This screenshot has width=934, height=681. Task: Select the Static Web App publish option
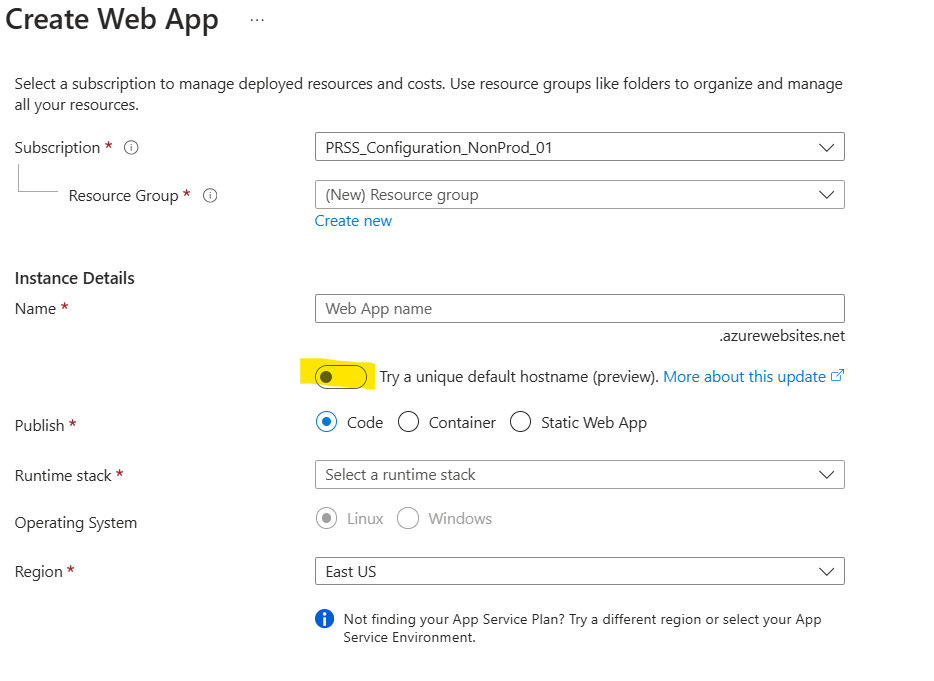521,422
